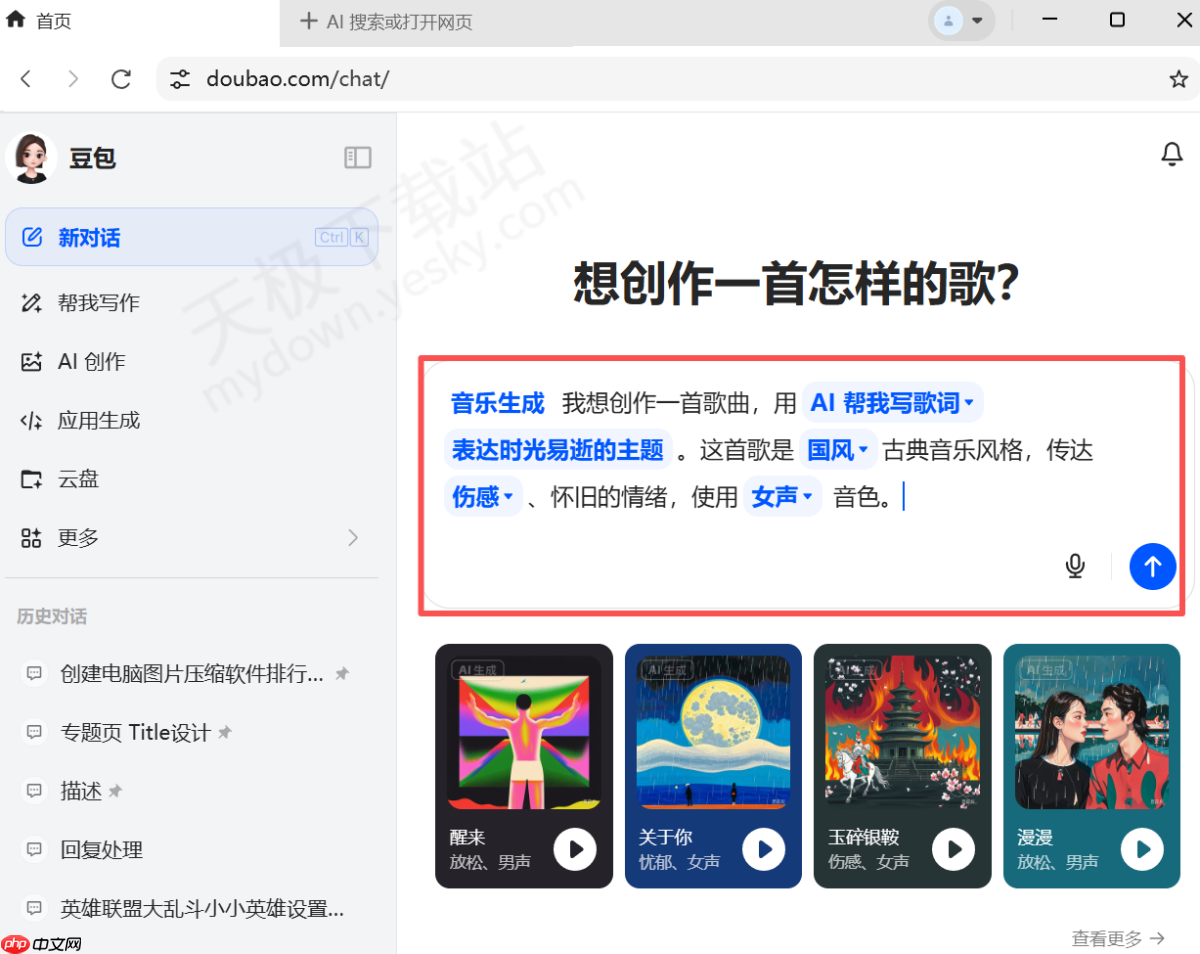1200x954 pixels.
Task: Open 伤感 mood dropdown
Action: pos(483,496)
